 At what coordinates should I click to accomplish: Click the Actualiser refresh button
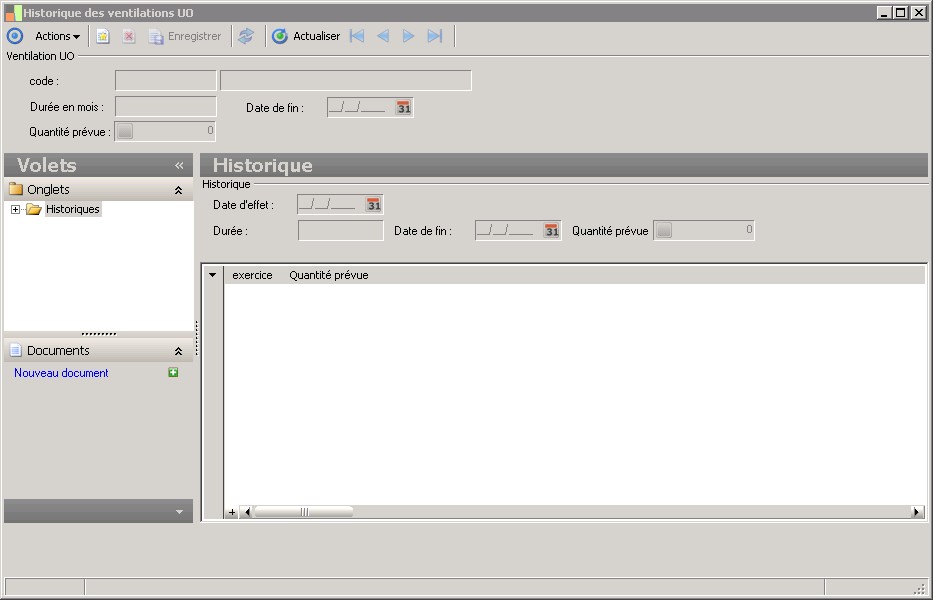point(306,36)
